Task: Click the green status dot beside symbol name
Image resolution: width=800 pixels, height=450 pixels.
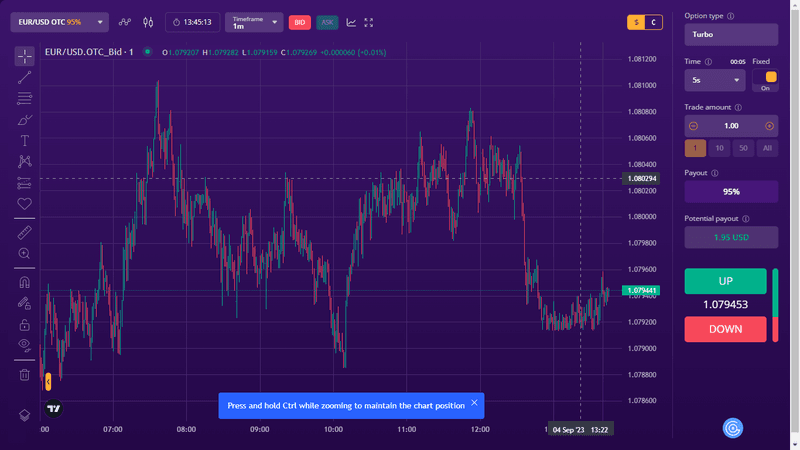Action: [147, 52]
